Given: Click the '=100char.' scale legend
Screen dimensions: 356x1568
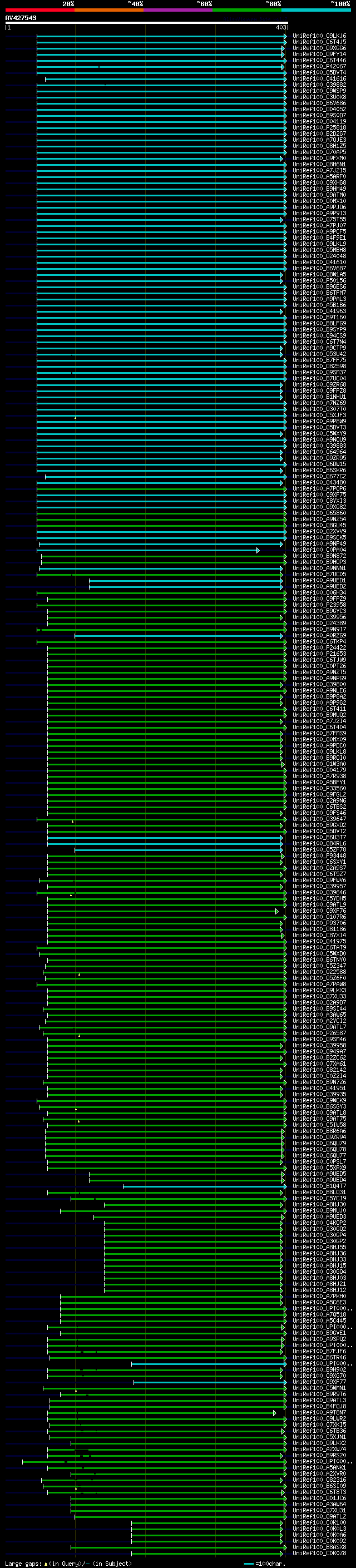Looking at the screenshot, I should click(x=270, y=1563).
